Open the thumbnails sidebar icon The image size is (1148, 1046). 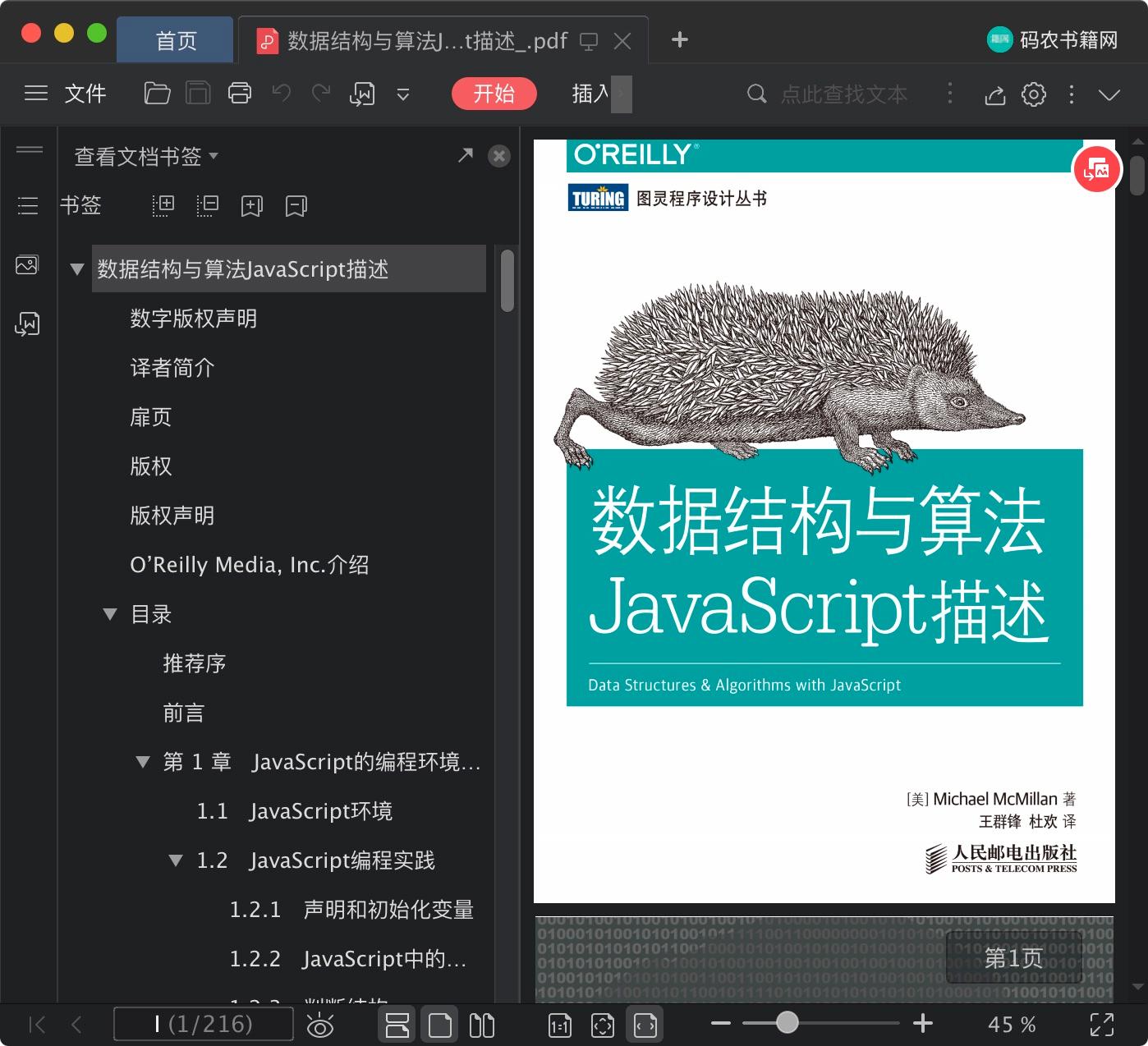pos(27,265)
